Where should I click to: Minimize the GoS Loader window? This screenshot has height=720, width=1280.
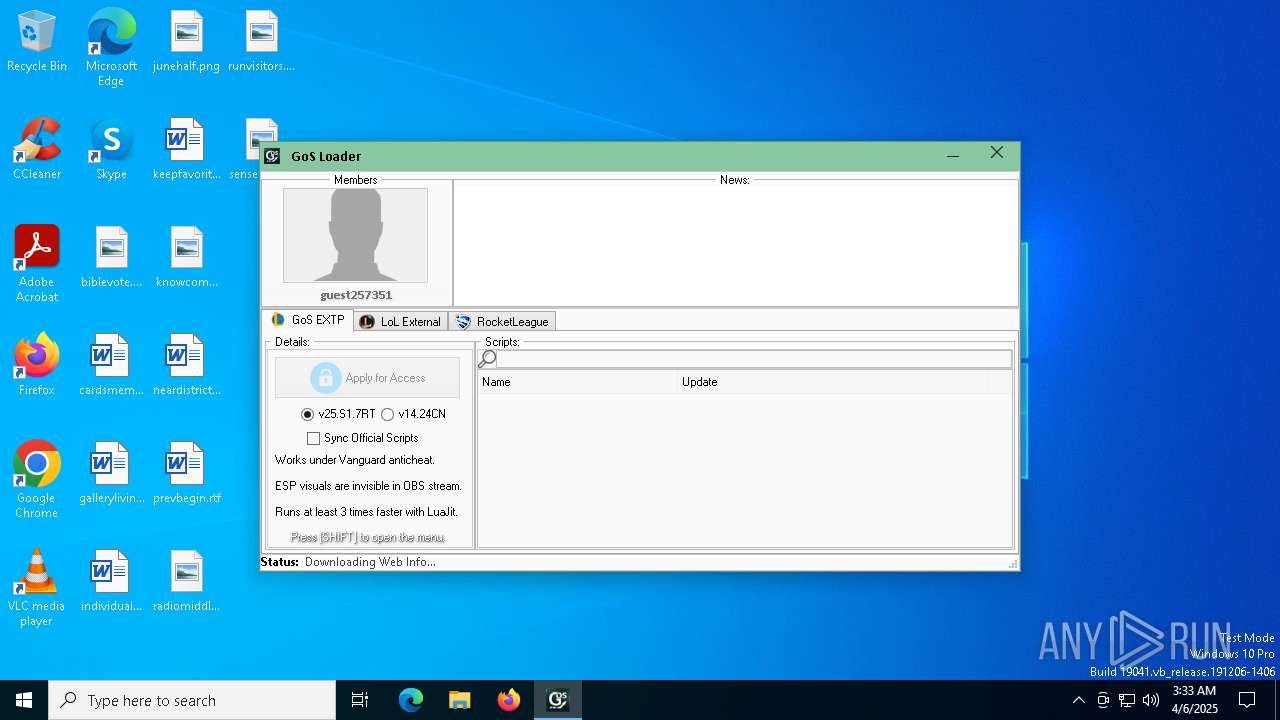(953, 155)
